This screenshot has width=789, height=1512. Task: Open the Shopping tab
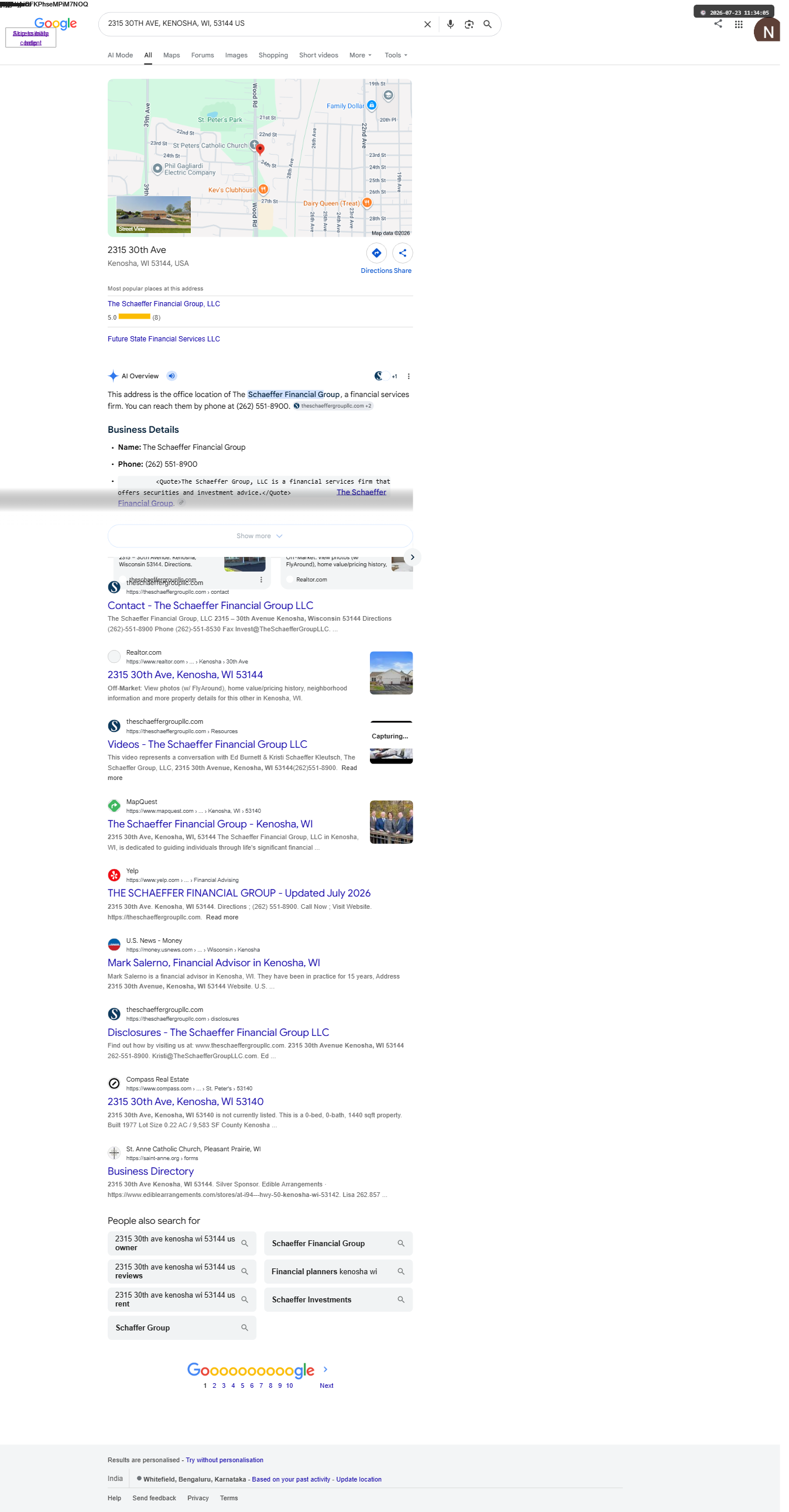(x=273, y=55)
